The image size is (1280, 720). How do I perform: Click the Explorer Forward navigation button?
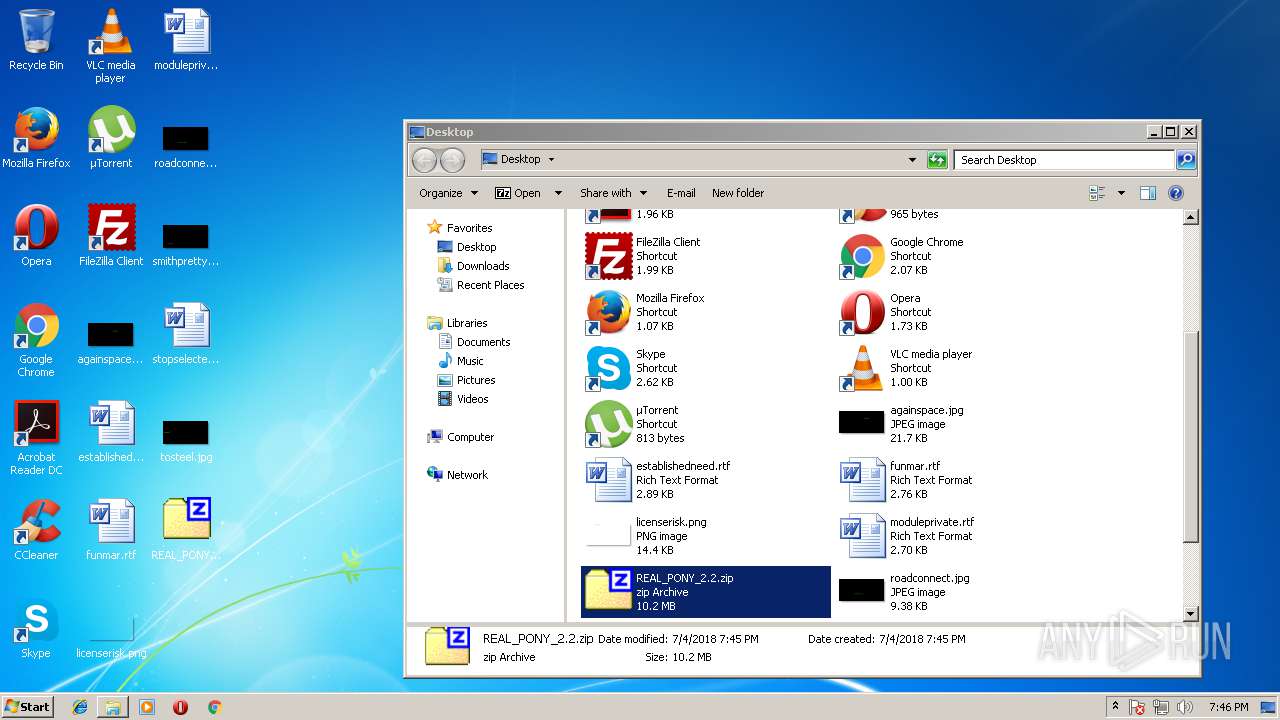click(452, 160)
